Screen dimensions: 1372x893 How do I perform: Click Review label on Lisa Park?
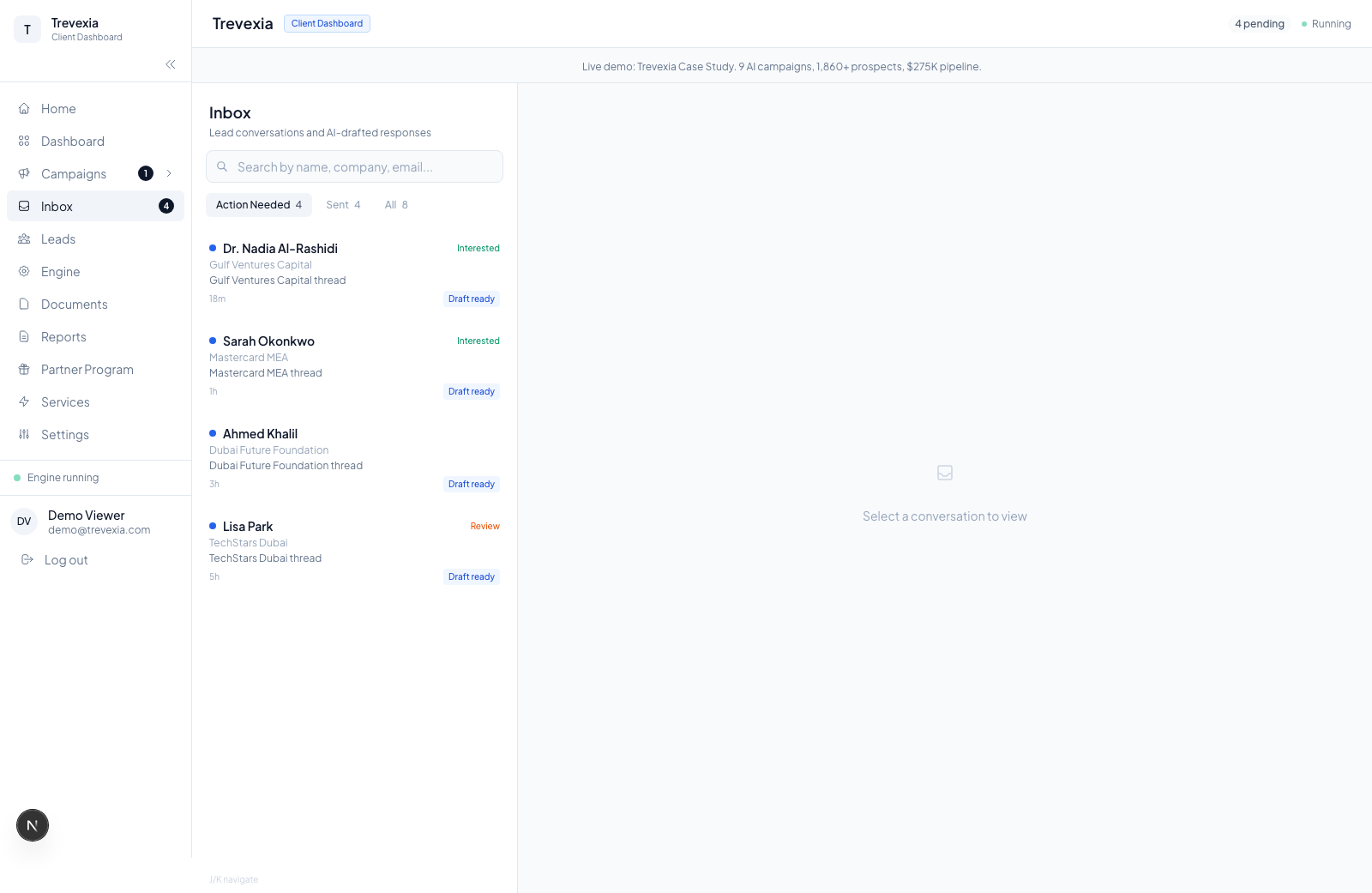coord(485,527)
